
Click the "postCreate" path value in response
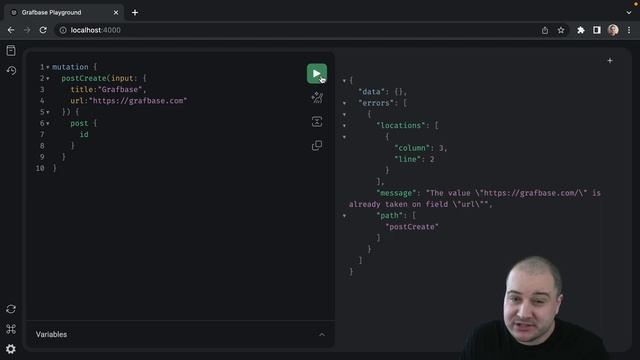[x=412, y=227]
